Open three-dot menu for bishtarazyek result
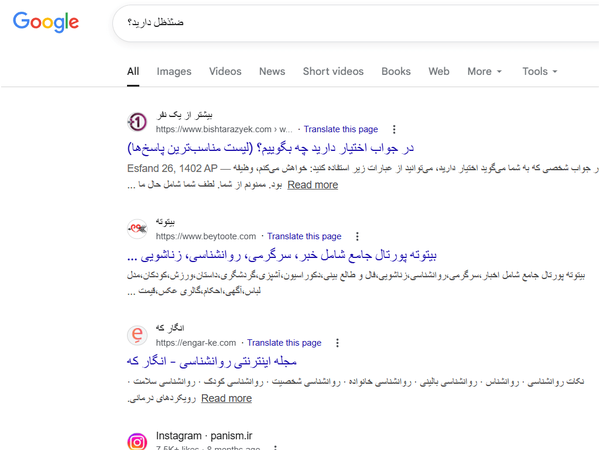 [x=394, y=129]
